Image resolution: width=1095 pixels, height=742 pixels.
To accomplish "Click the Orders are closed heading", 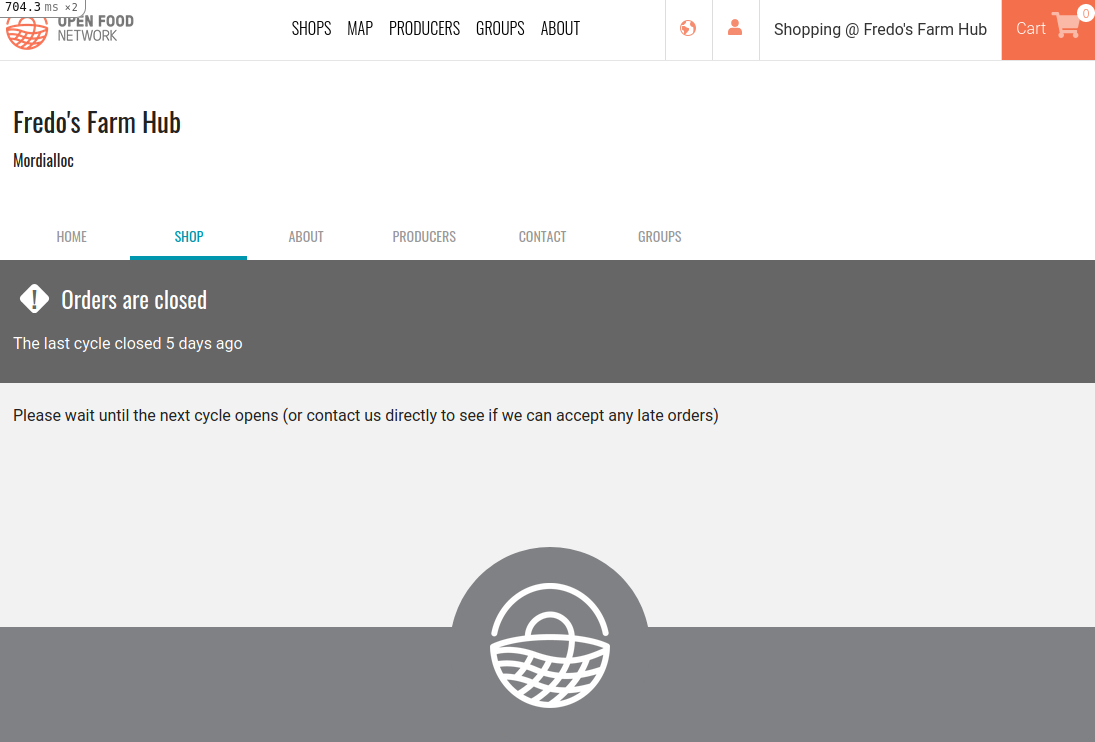I will (134, 300).
